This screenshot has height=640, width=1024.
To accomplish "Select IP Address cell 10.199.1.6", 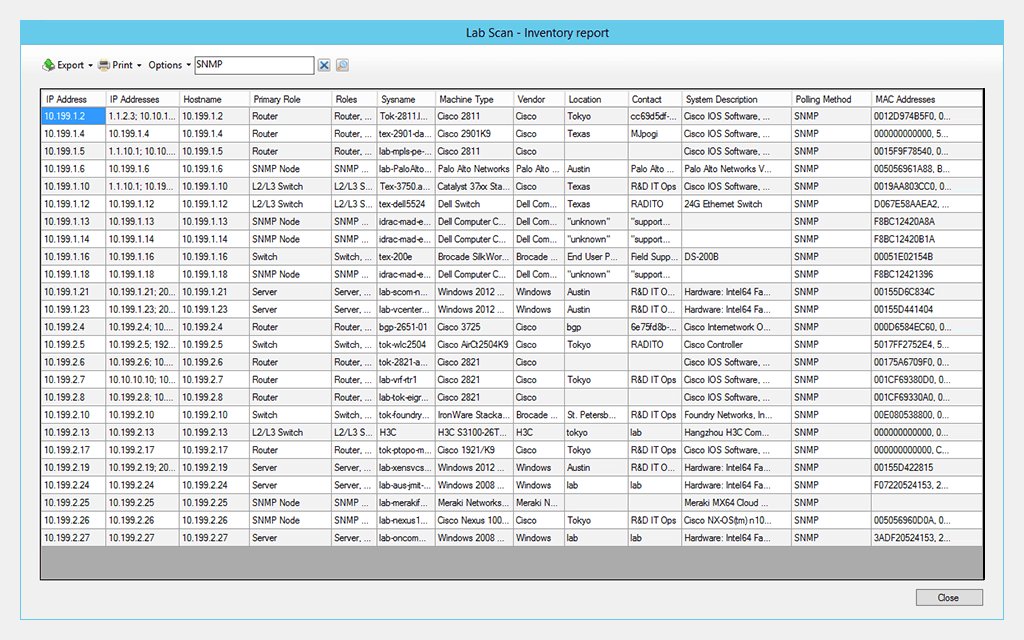I will click(73, 168).
